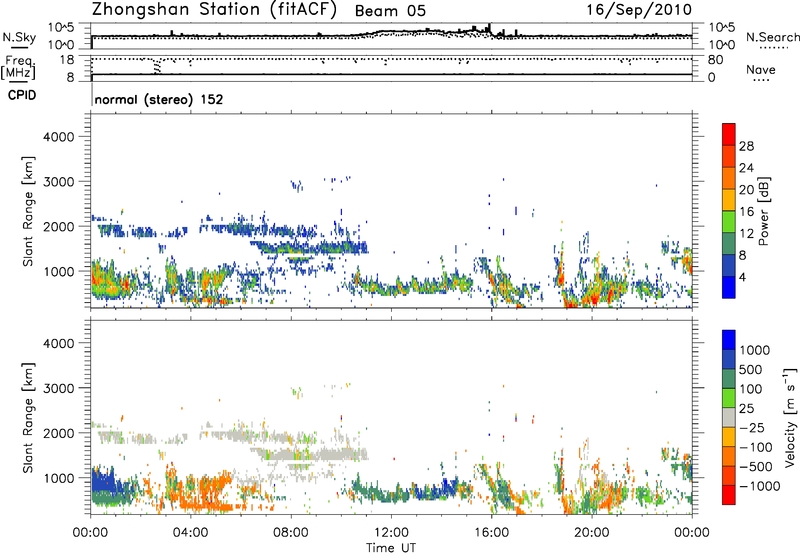Click the 'Zhongshan Station (fitACF)' title
The height and width of the screenshot is (554, 800).
(x=214, y=10)
